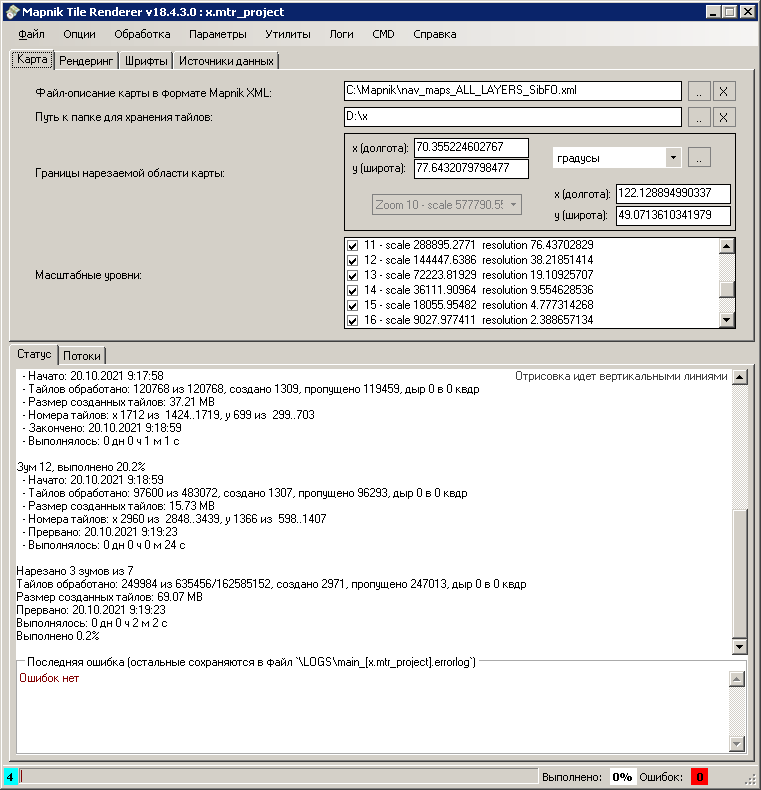Edit latitude field with 49.0713610341979
This screenshot has height=790, width=761.
click(x=673, y=216)
